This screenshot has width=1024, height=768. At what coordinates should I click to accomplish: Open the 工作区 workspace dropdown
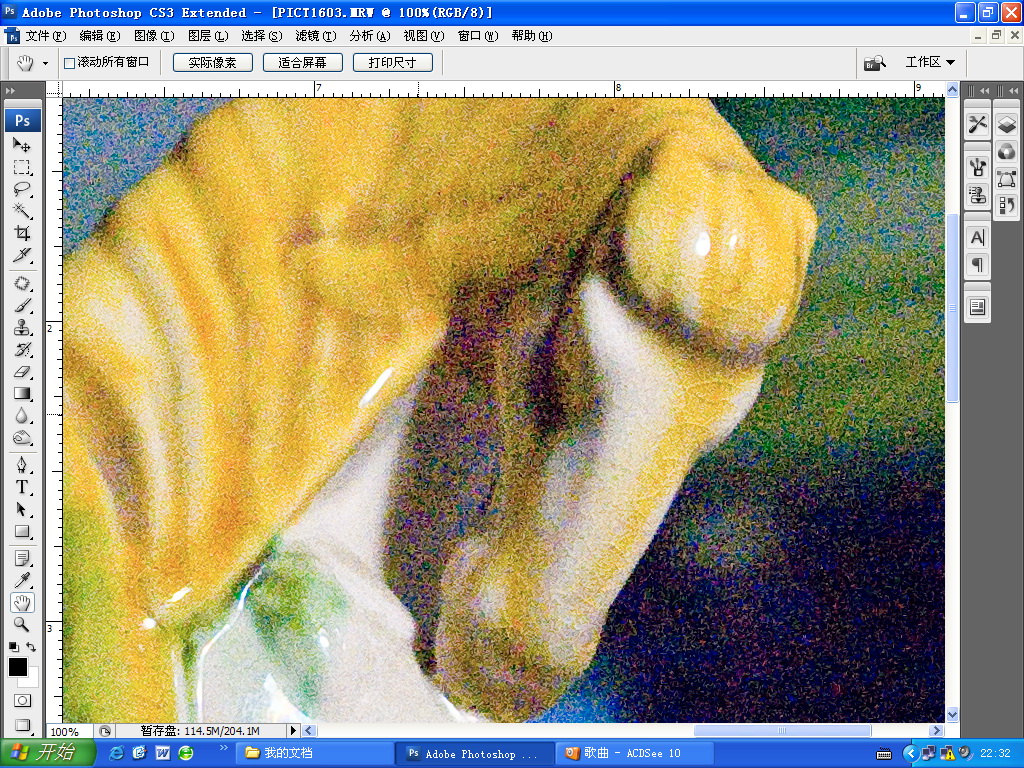pos(929,62)
